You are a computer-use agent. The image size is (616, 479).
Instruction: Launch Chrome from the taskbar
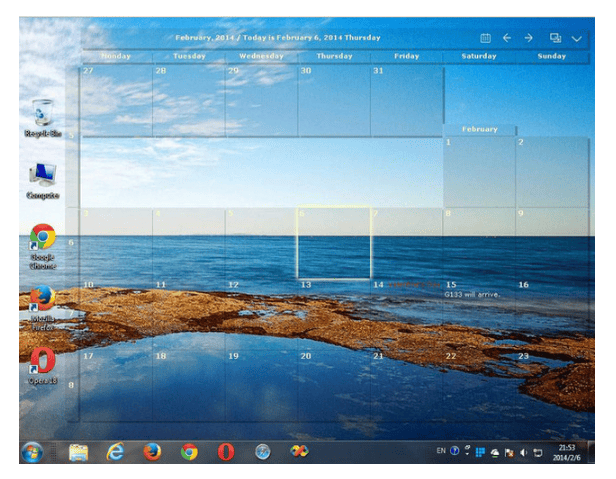(189, 452)
